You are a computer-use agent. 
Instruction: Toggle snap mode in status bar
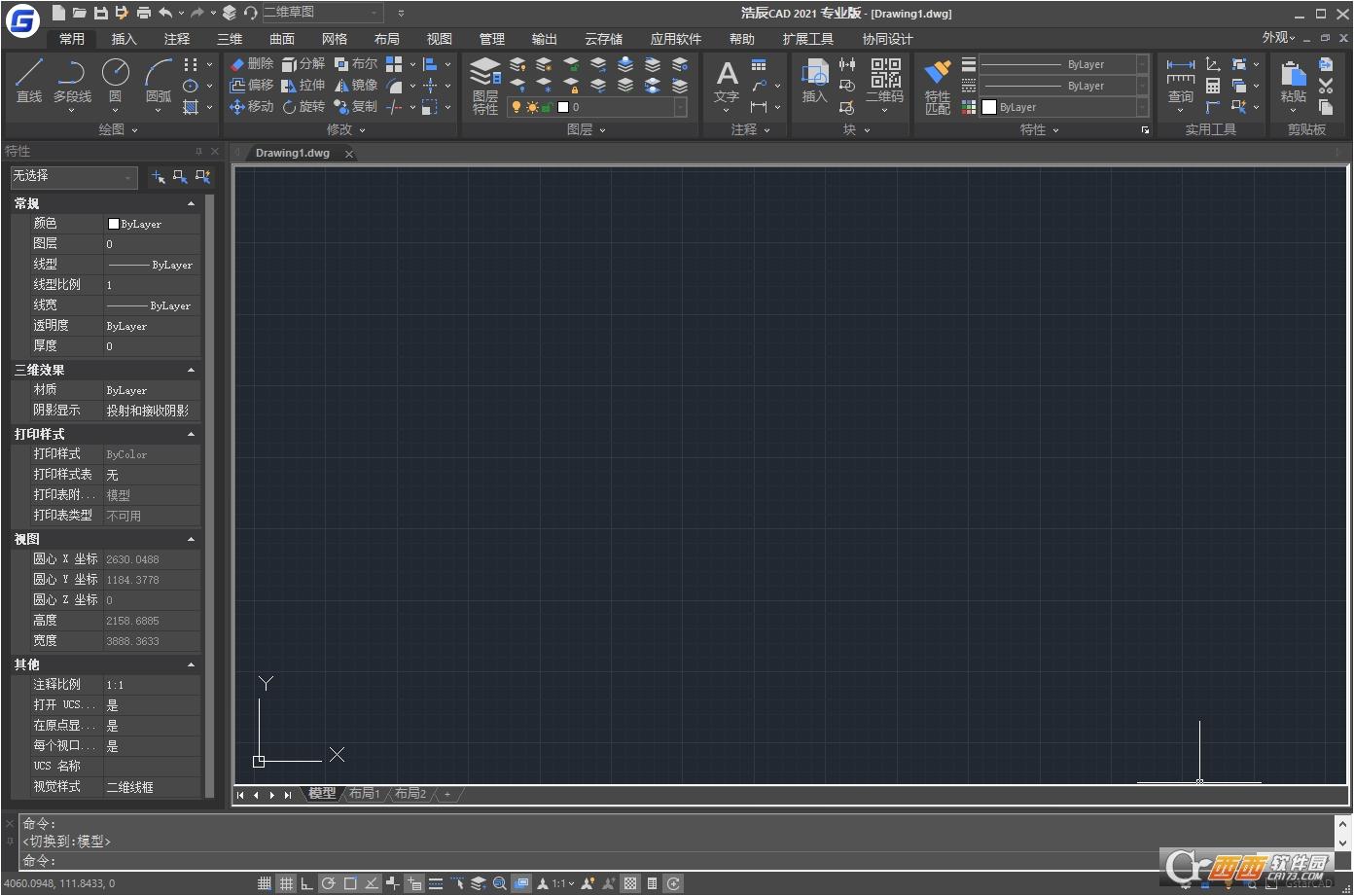click(x=265, y=883)
